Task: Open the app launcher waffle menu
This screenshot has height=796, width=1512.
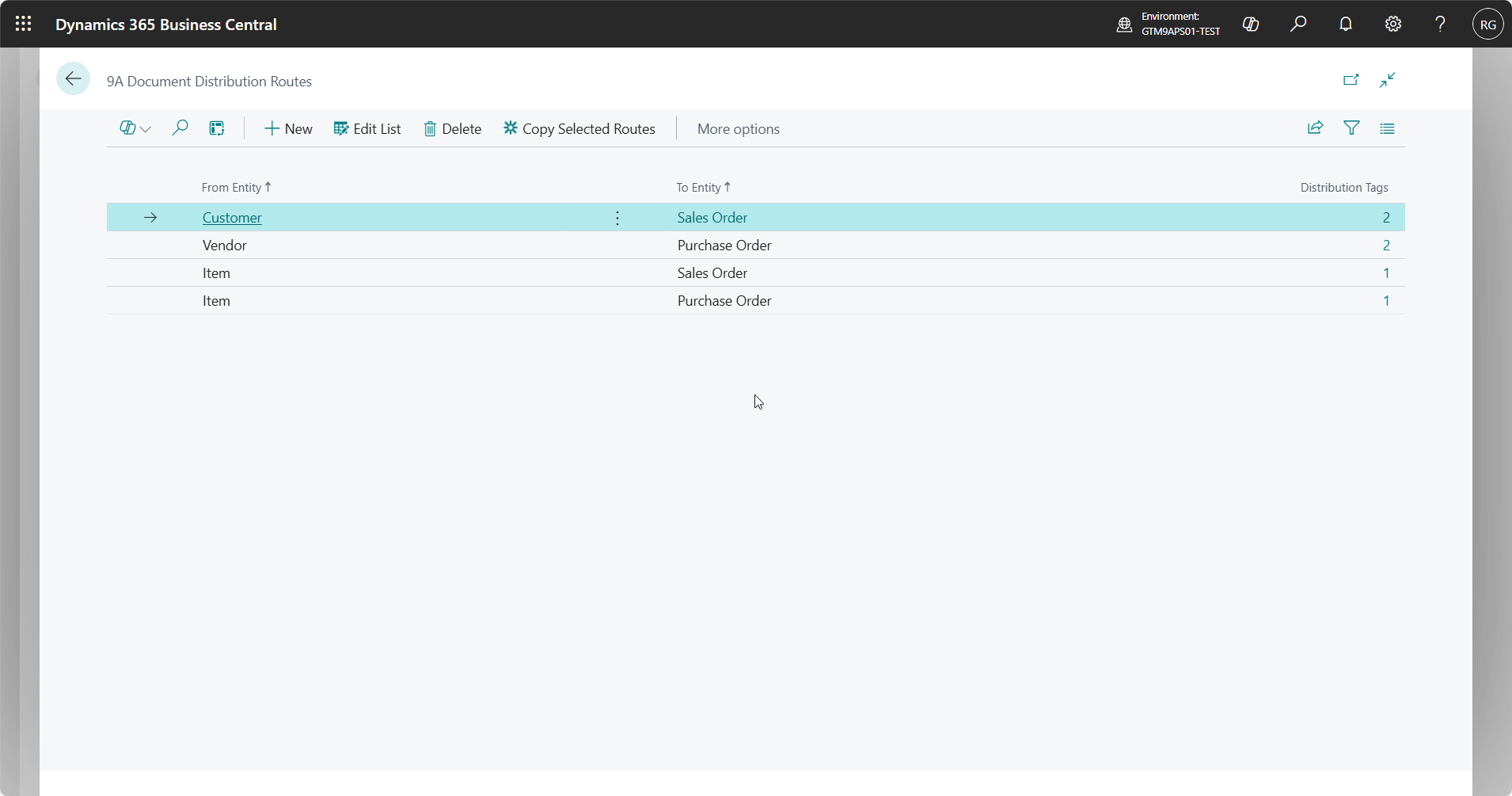Action: (x=24, y=24)
